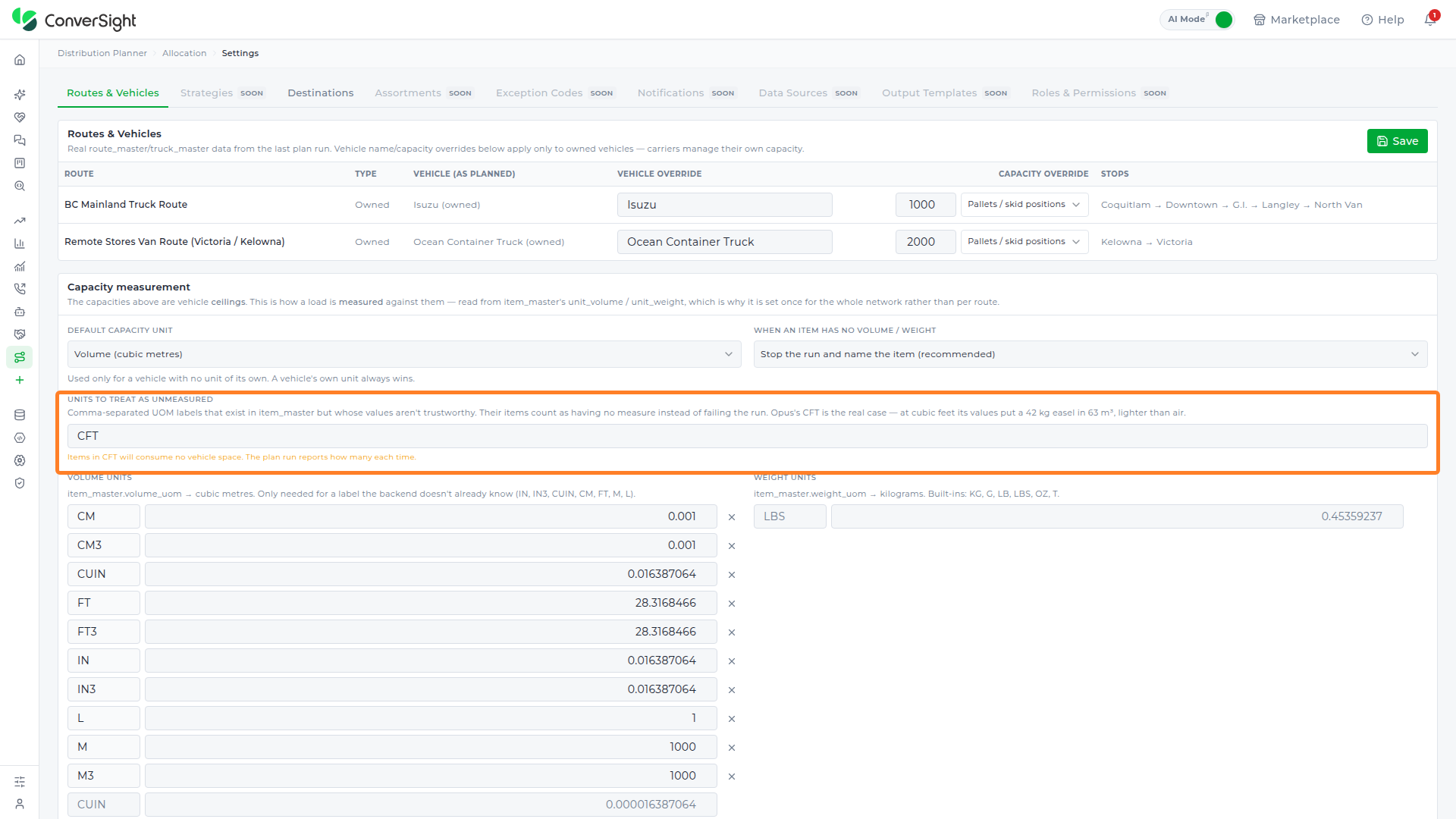Click the bar chart icon in sidebar
Image resolution: width=1456 pixels, height=819 pixels.
click(20, 243)
